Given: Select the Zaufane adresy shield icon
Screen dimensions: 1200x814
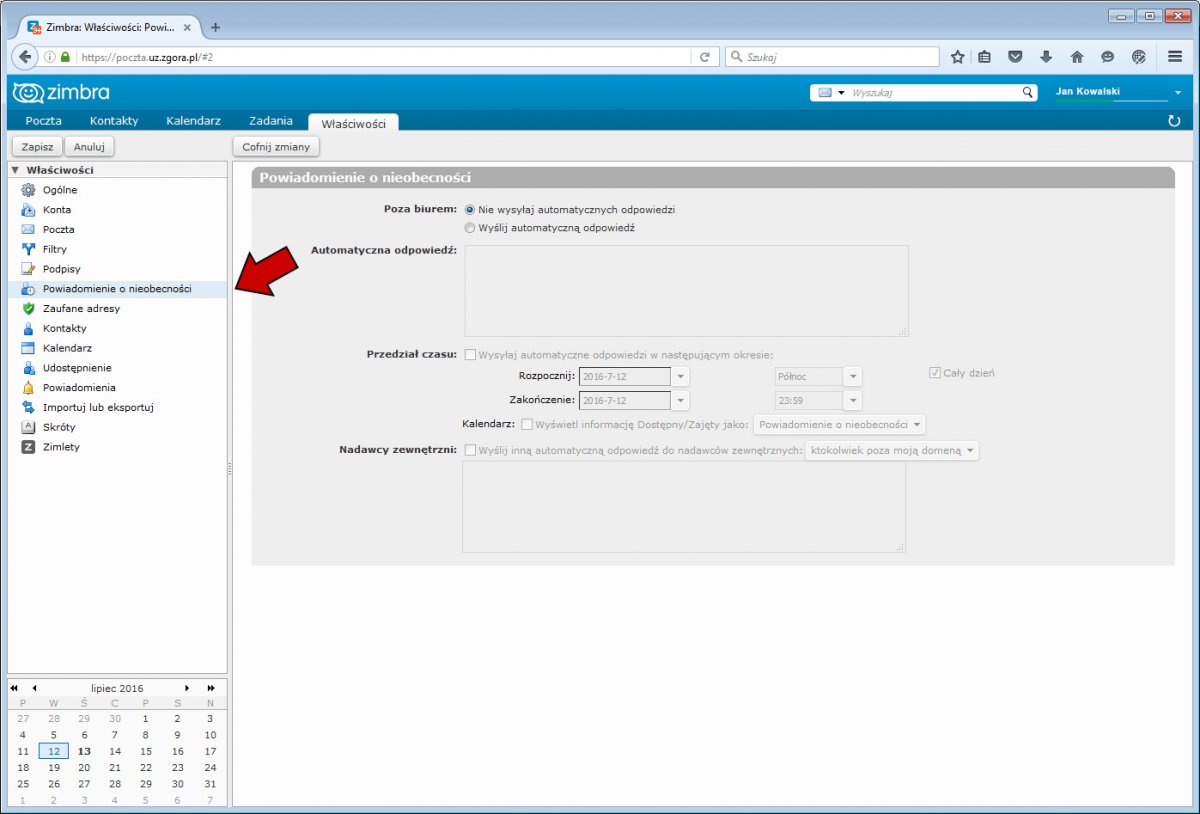Looking at the screenshot, I should (x=28, y=309).
